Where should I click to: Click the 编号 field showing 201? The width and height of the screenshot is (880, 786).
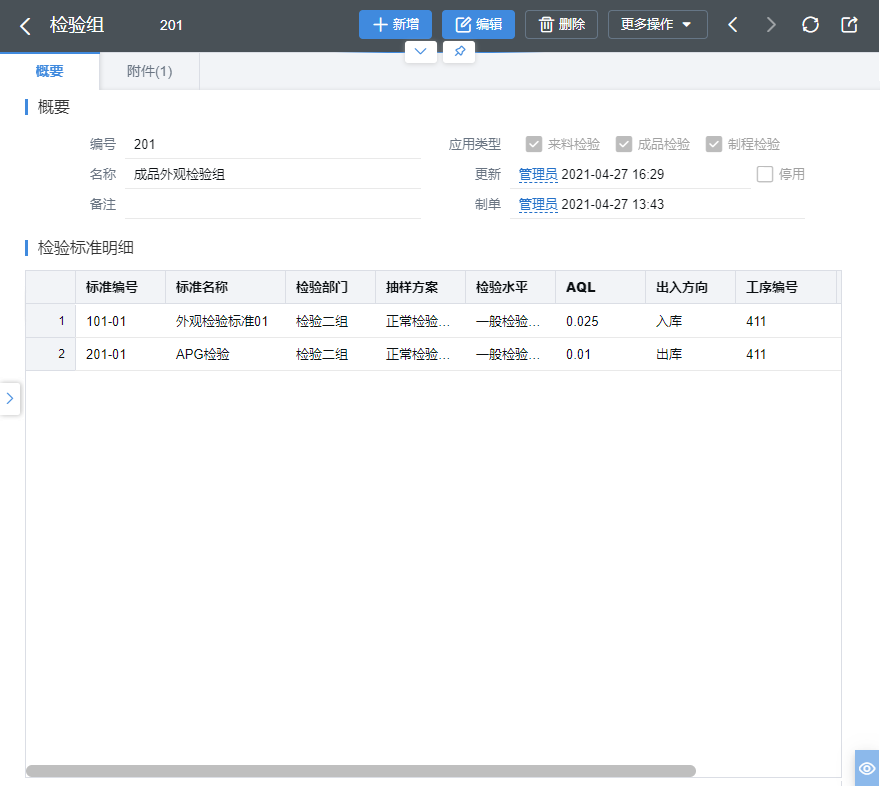273,144
